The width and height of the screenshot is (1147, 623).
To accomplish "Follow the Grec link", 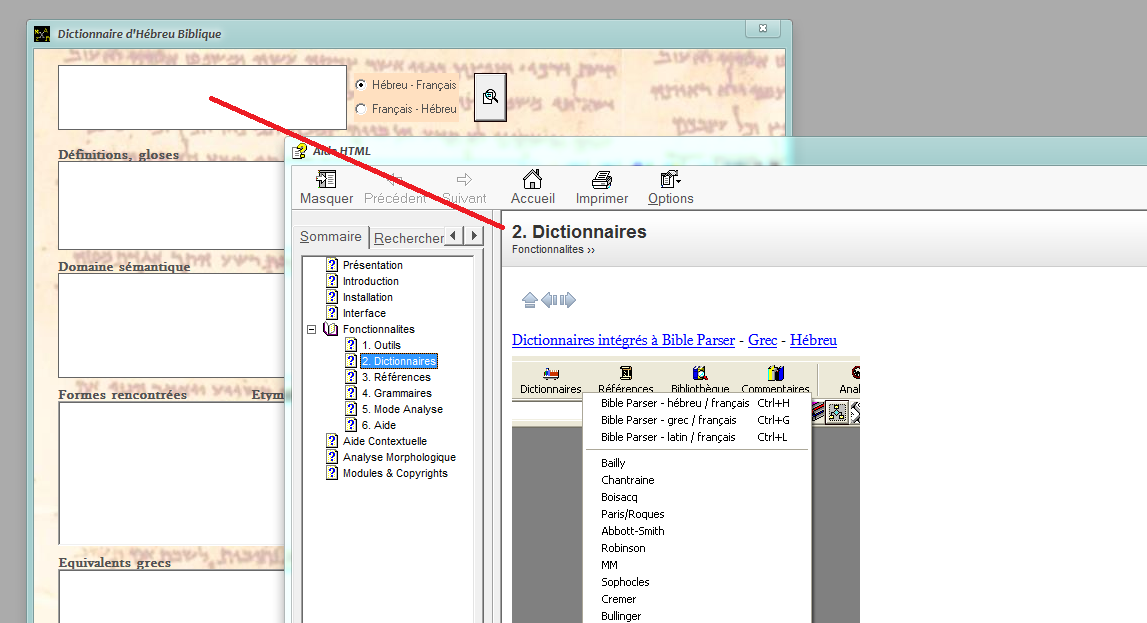I will [762, 340].
